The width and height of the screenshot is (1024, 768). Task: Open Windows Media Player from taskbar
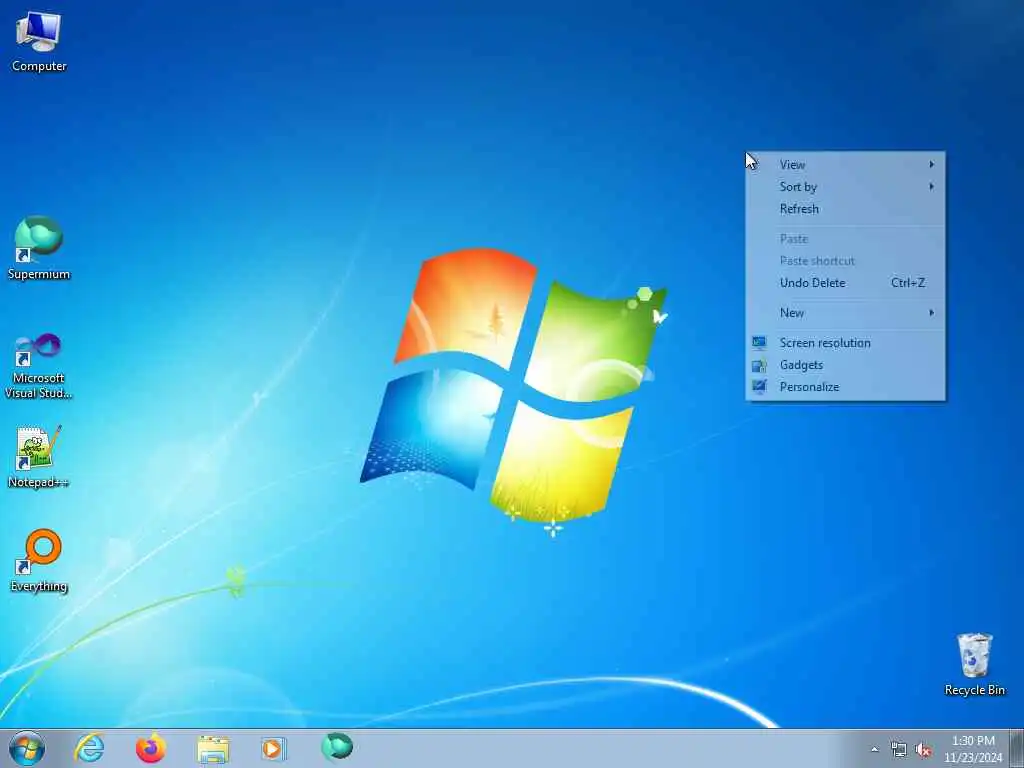point(274,749)
